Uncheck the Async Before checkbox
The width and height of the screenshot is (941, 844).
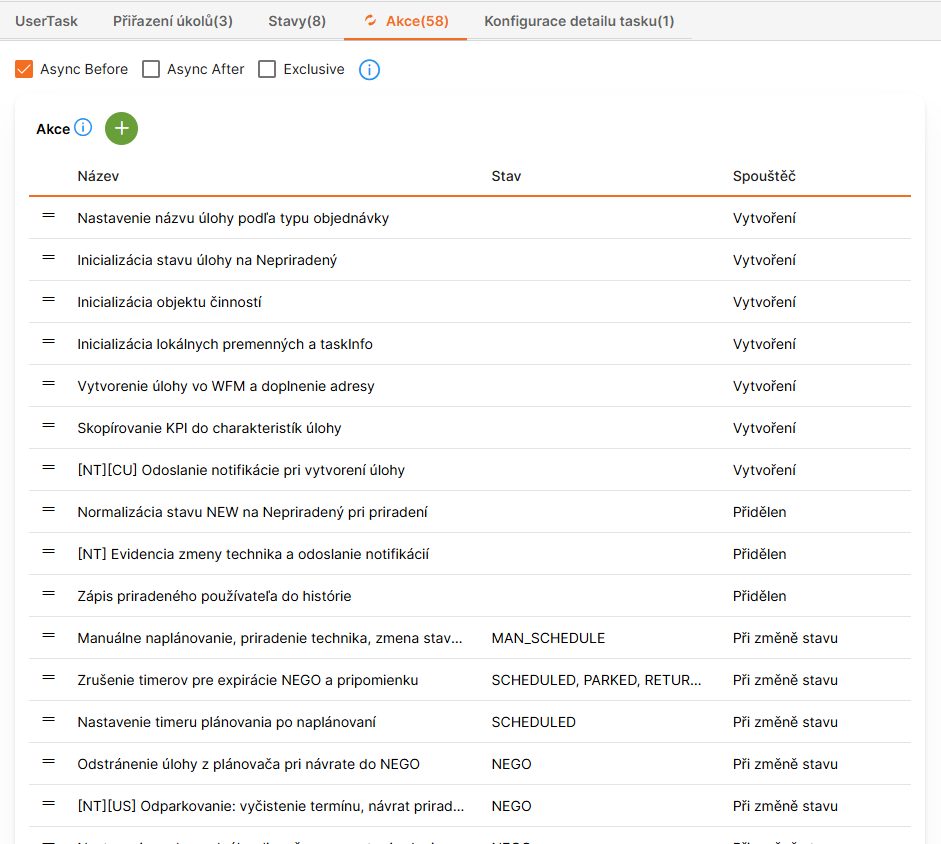(24, 69)
